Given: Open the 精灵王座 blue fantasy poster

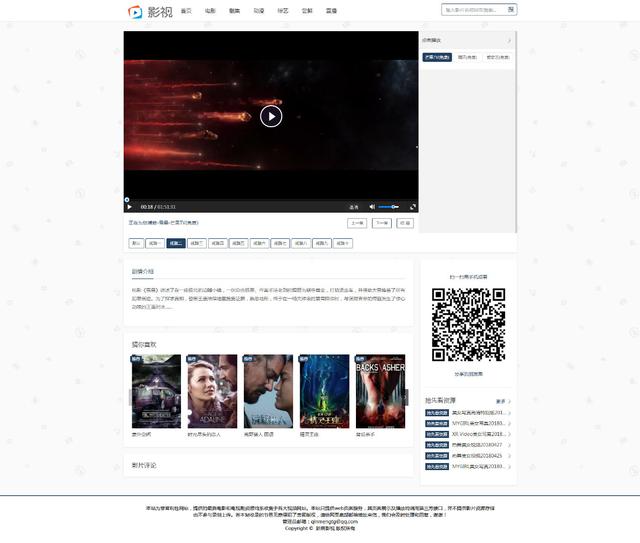Looking at the screenshot, I should (x=324, y=391).
